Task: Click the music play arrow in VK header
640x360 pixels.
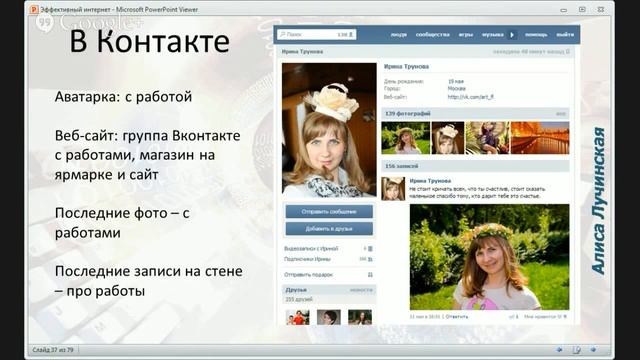Action: tap(512, 35)
